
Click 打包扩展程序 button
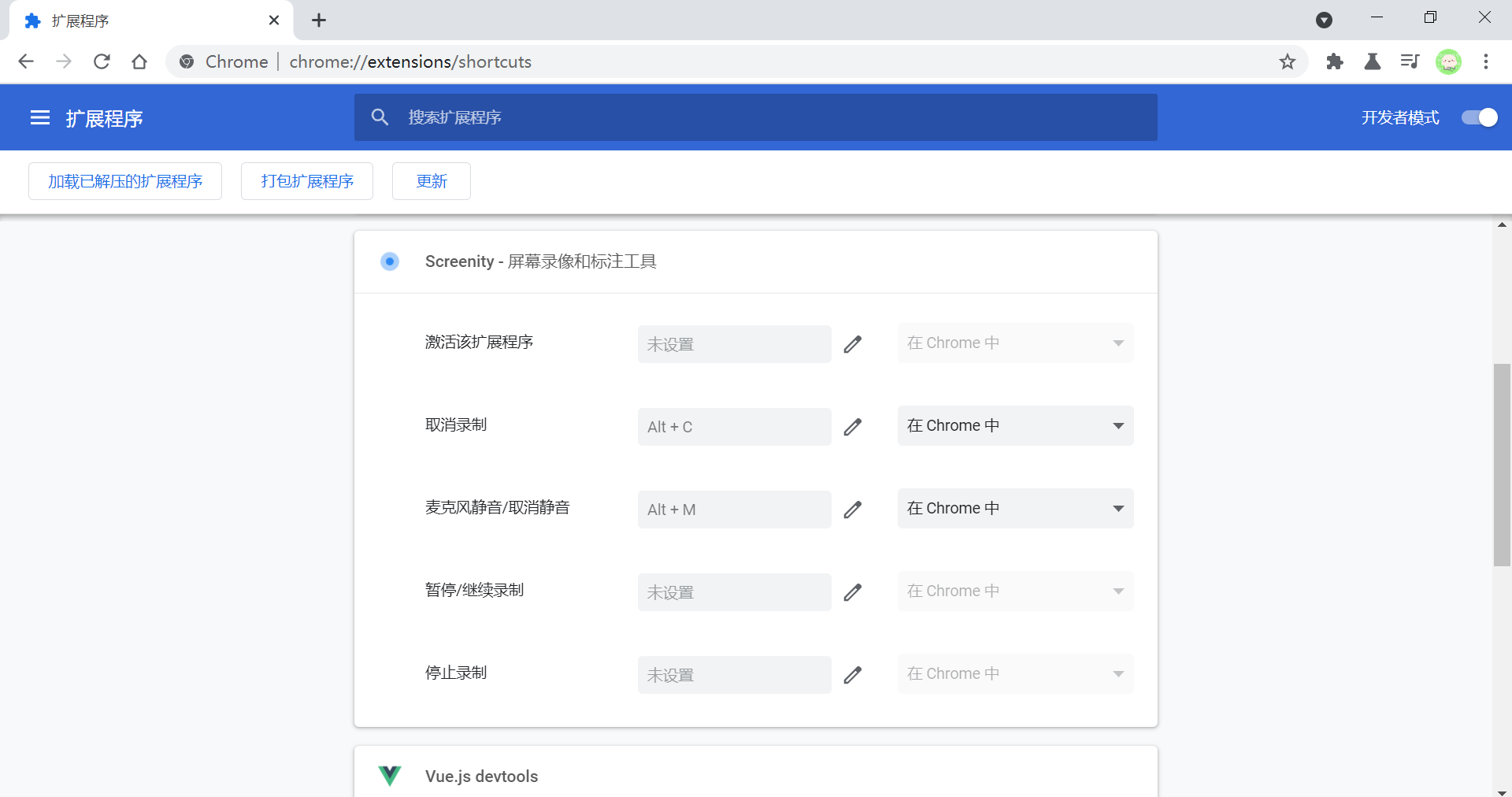tap(307, 181)
